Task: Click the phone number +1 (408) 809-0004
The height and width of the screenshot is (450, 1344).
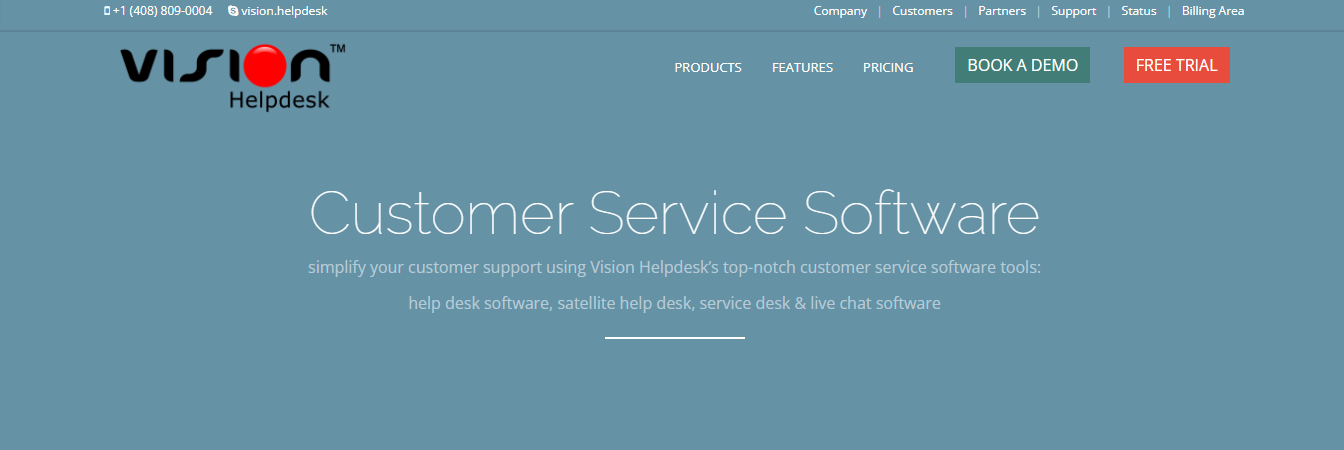Action: 162,11
